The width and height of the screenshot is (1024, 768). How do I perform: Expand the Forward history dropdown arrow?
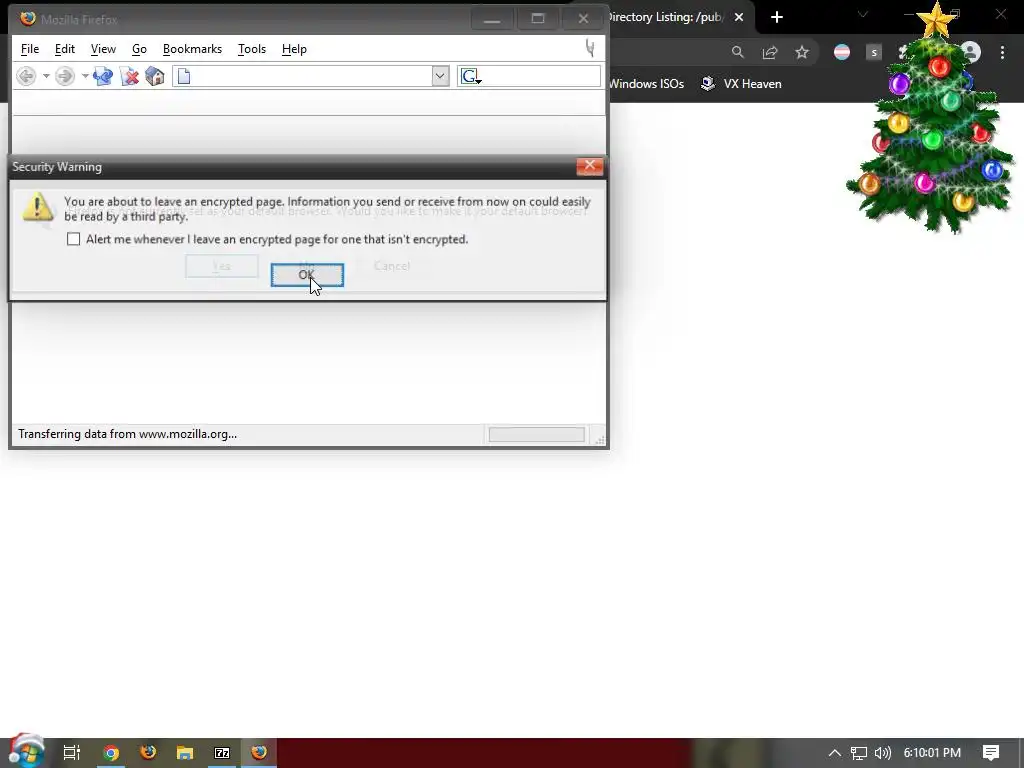click(x=84, y=76)
